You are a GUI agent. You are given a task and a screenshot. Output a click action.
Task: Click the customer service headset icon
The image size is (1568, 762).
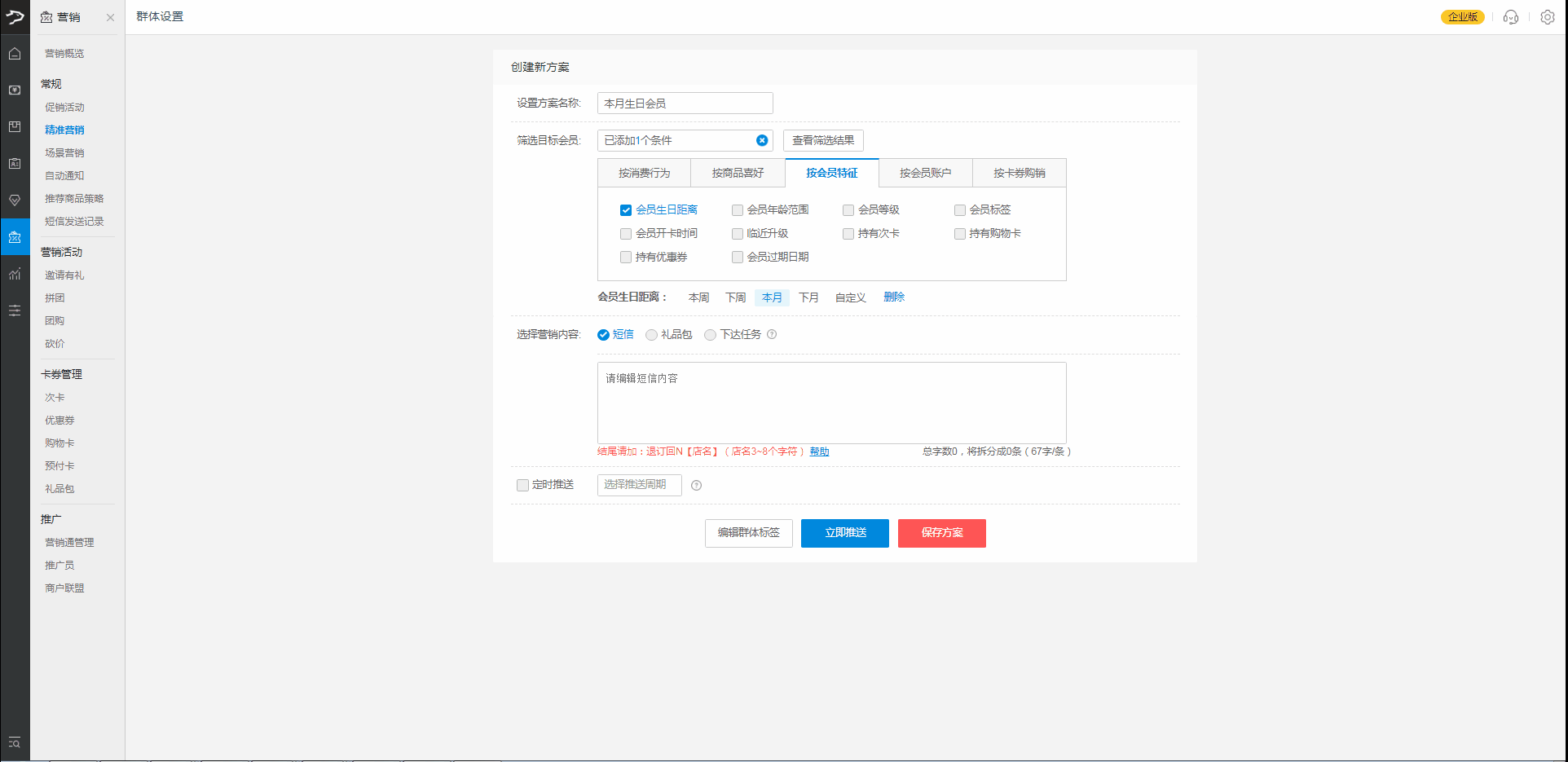point(1510,17)
